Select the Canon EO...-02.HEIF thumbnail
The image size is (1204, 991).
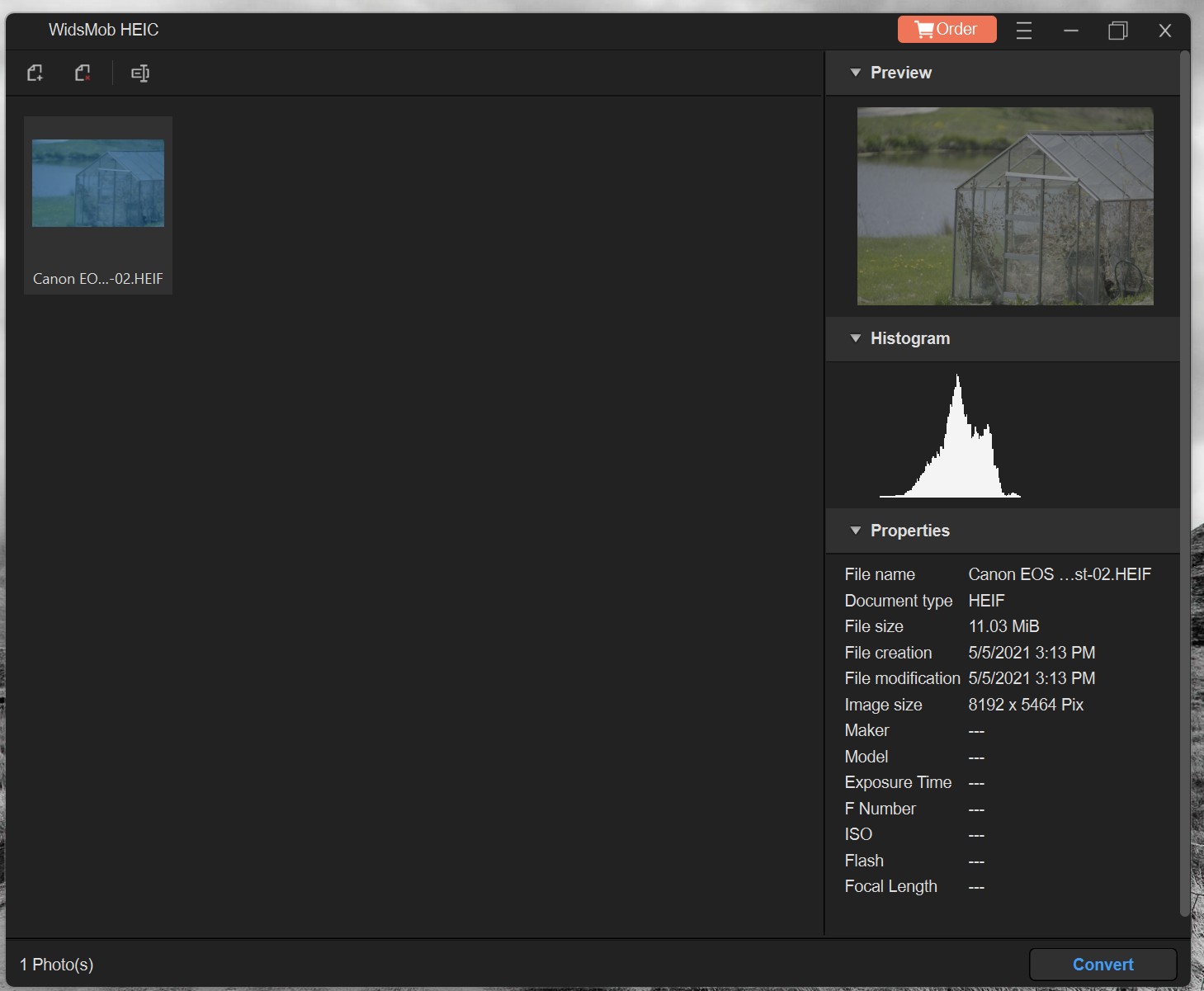click(97, 183)
